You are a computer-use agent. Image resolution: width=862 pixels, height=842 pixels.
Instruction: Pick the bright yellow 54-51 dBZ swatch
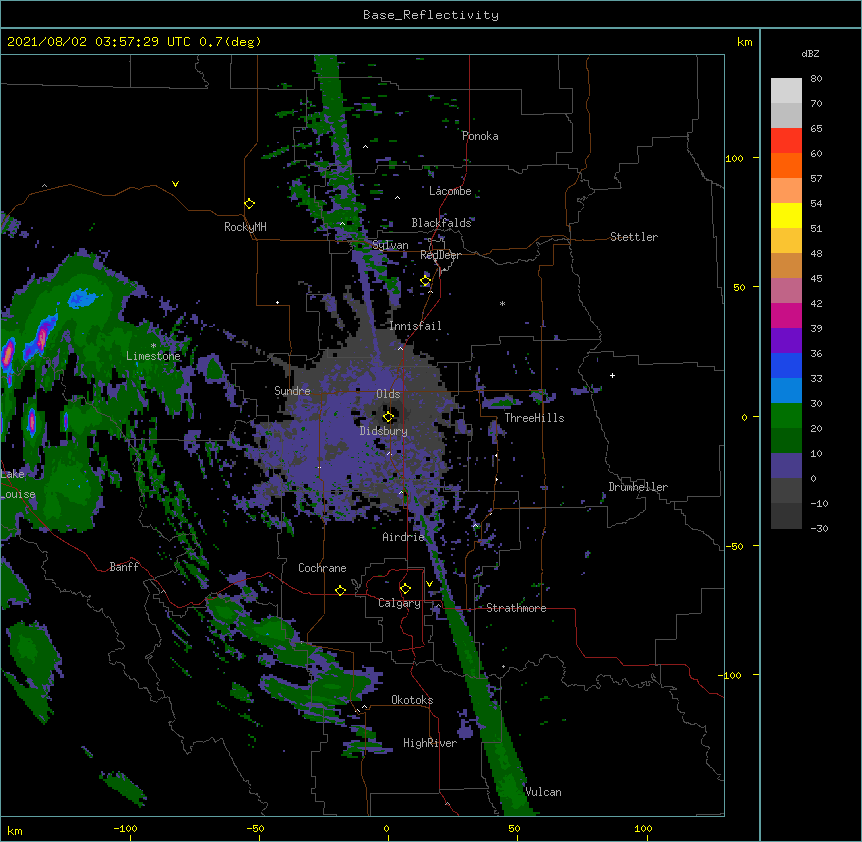[786, 216]
